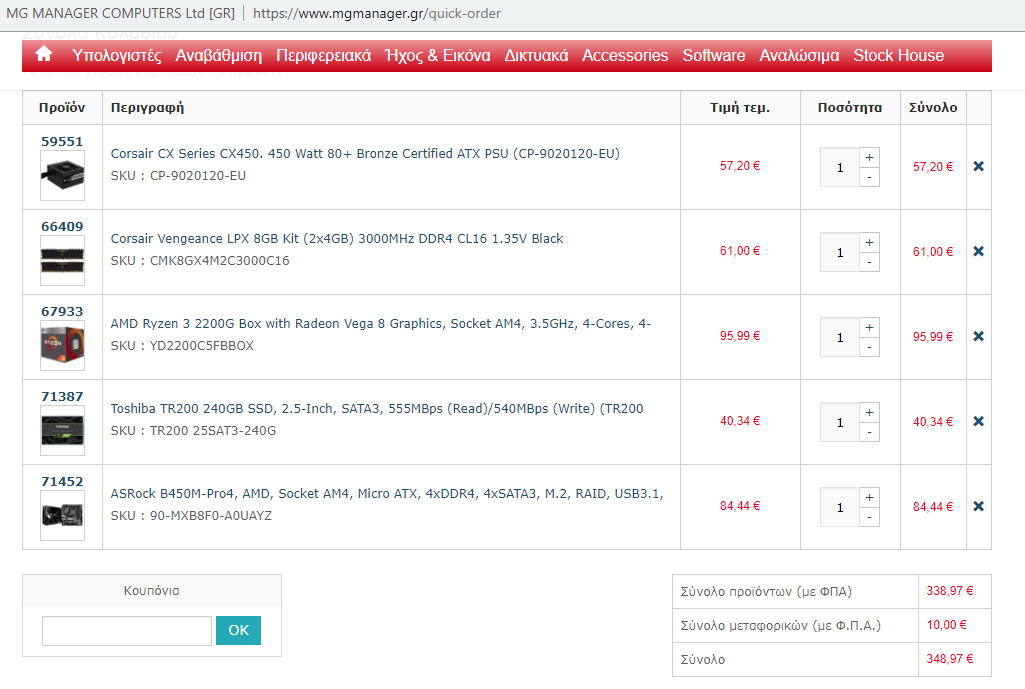Click the products total 338,97 €
Viewport: 1025px width, 689px height.
950,591
